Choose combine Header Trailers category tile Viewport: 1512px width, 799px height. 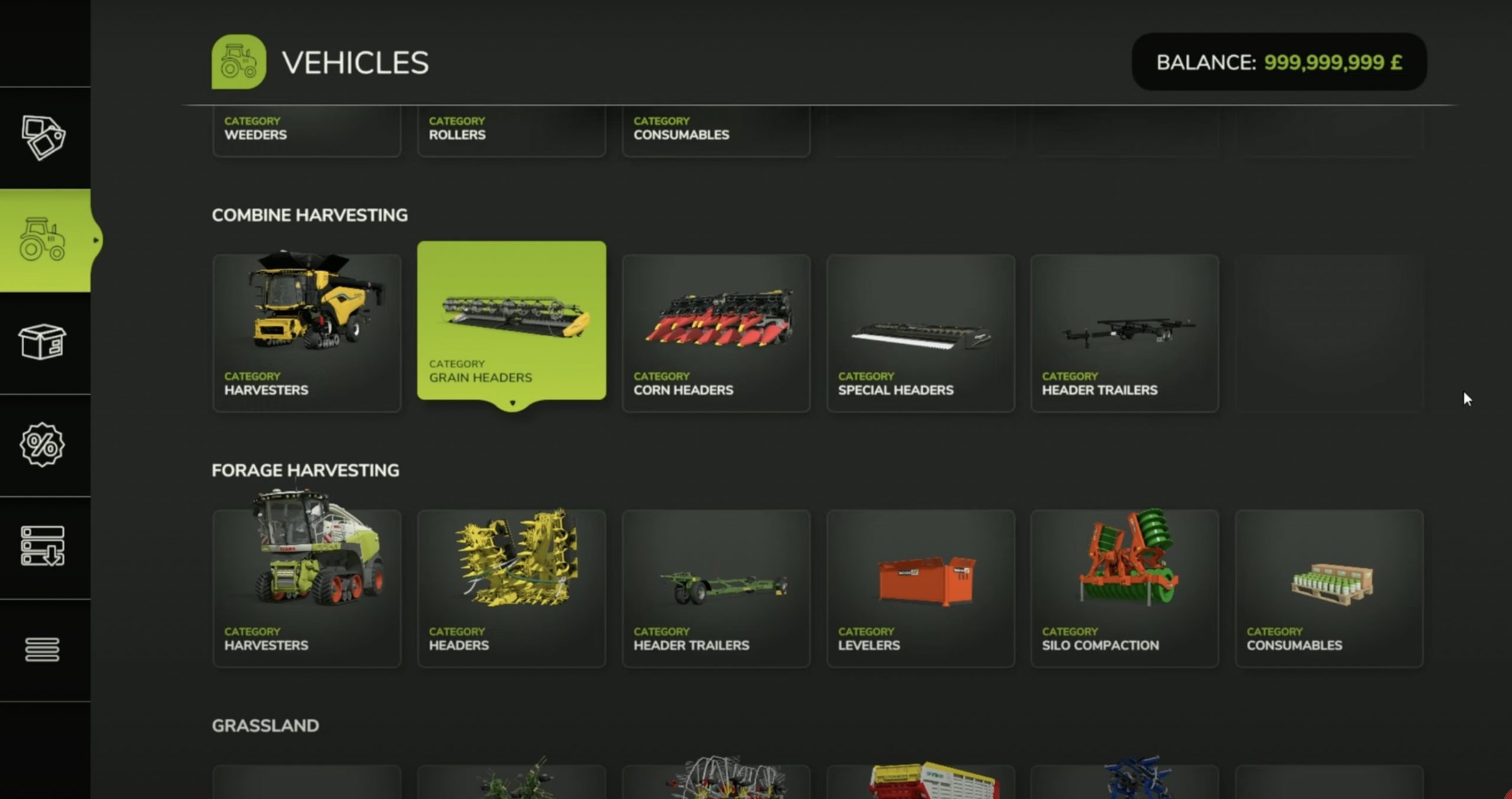click(x=1125, y=333)
